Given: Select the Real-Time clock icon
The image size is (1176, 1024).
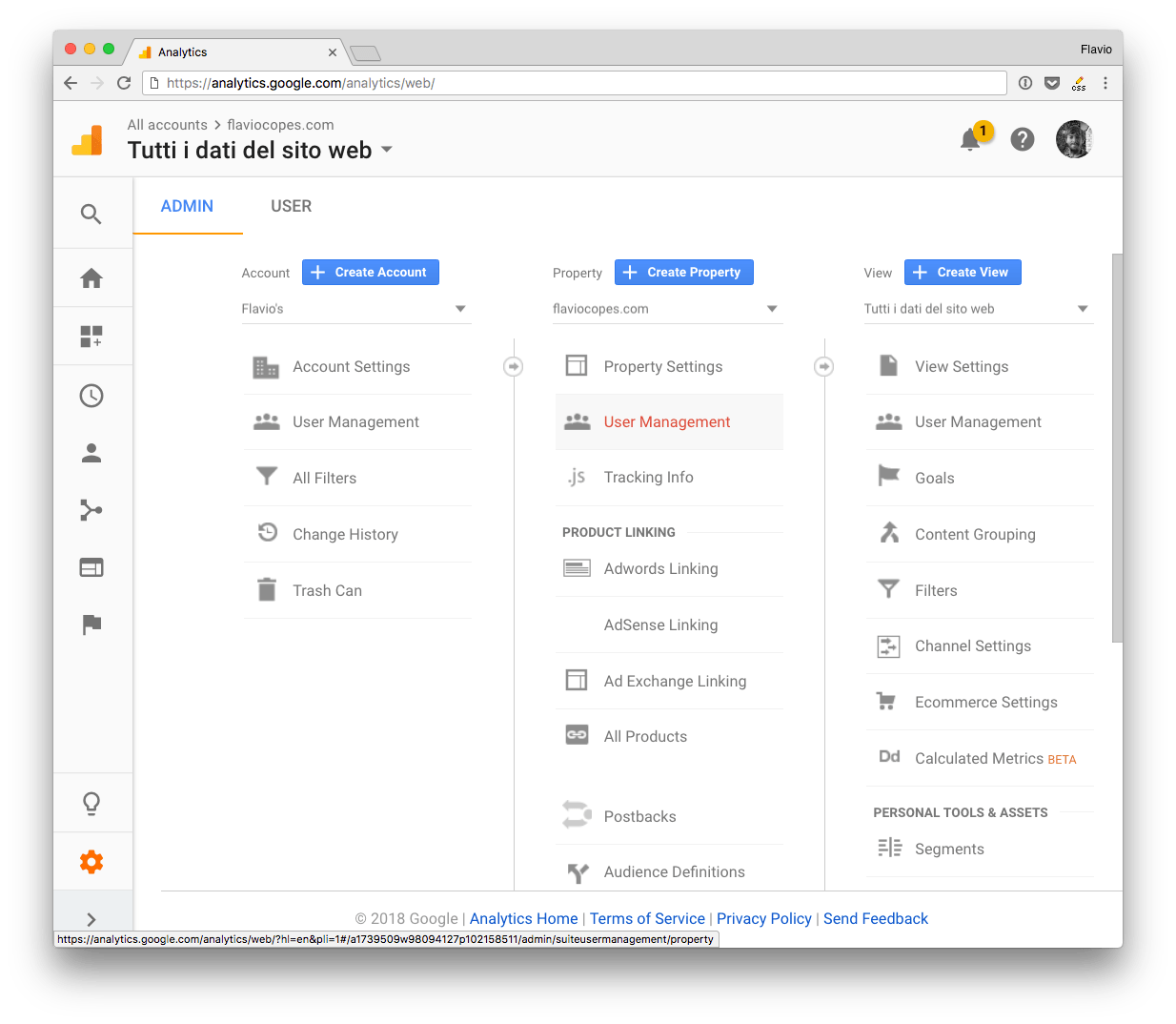Looking at the screenshot, I should click(91, 395).
